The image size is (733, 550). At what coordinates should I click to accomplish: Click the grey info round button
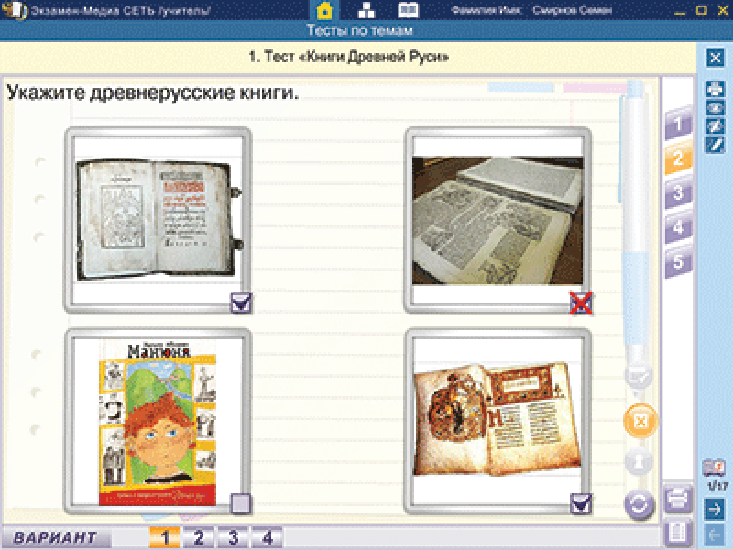[x=639, y=461]
